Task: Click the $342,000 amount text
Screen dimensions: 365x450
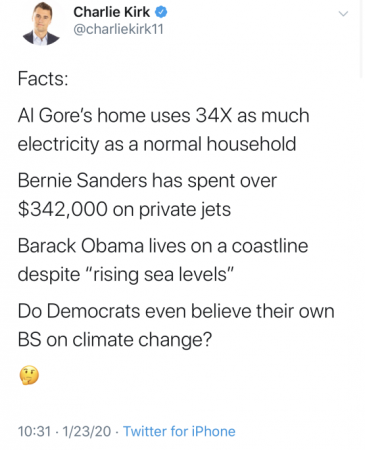Action: pos(63,210)
